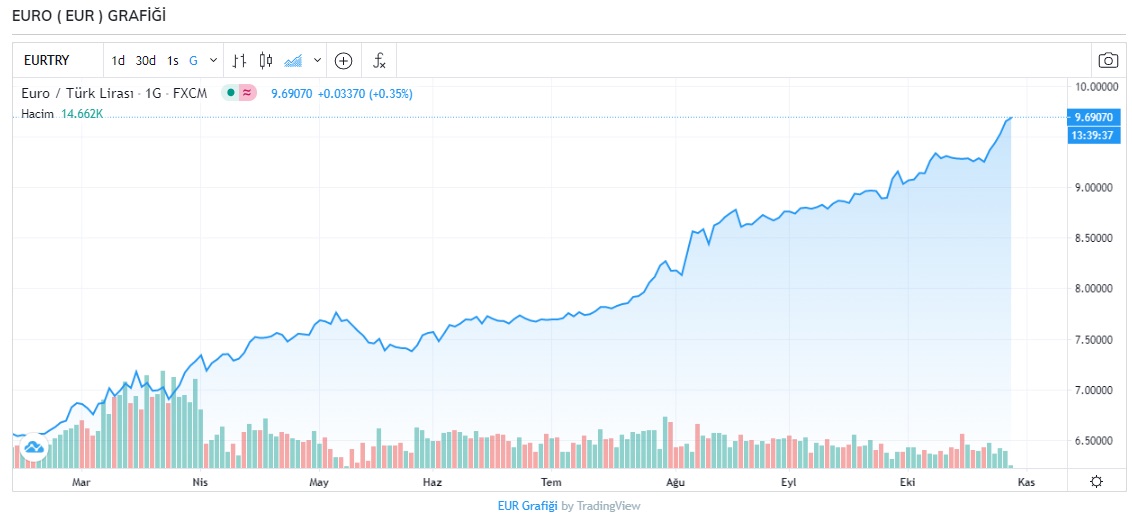Click the EURTRY symbol search field

(58, 60)
